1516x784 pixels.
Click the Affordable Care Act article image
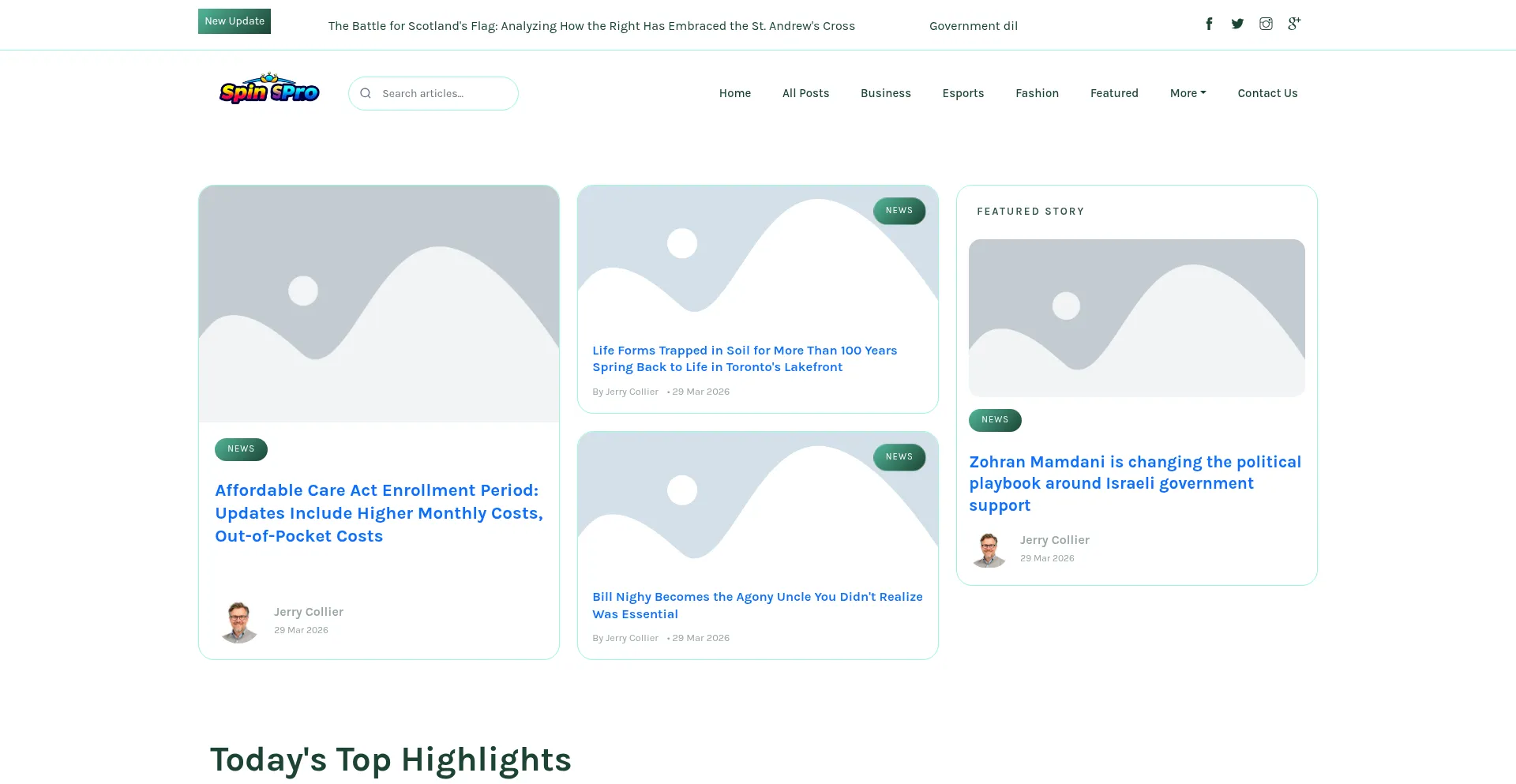point(379,304)
